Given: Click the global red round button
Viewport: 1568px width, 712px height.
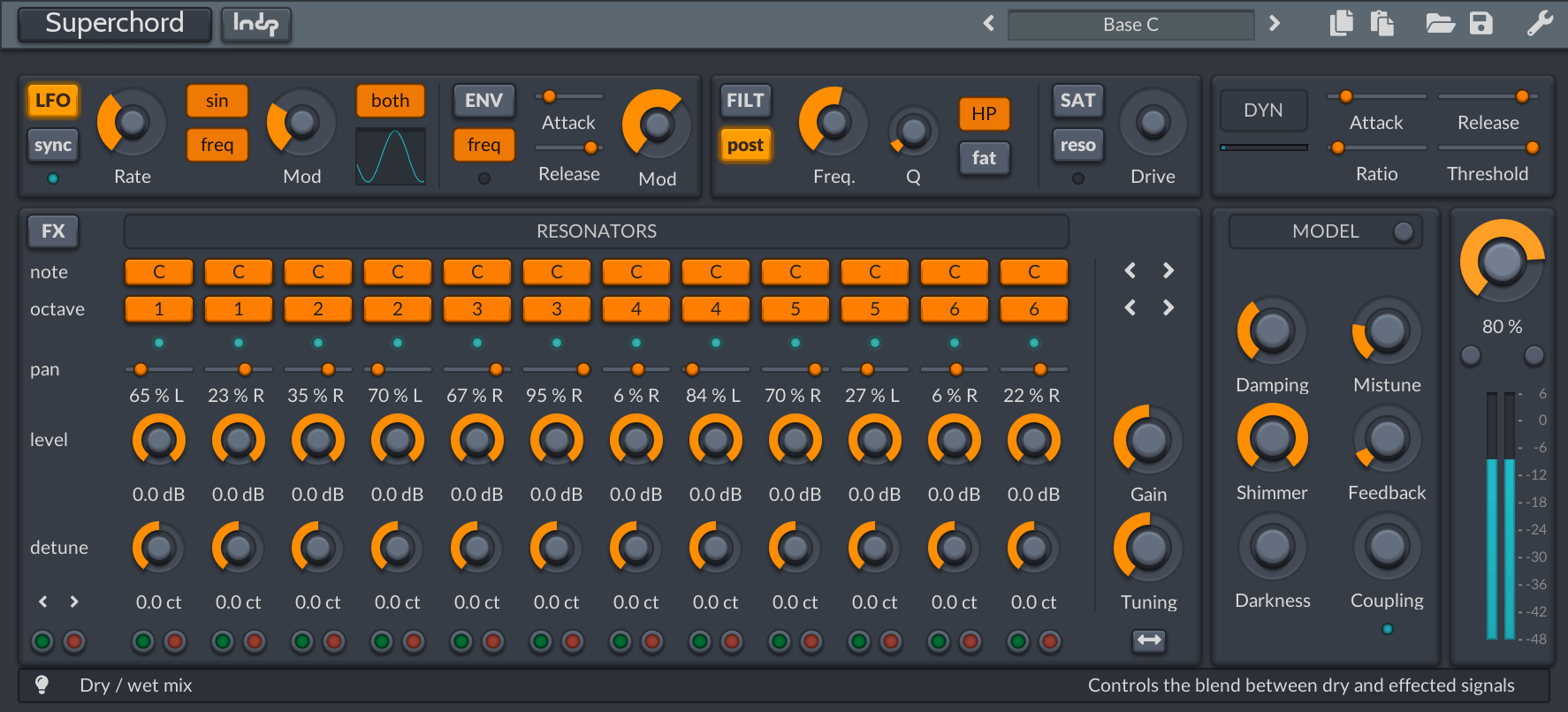Looking at the screenshot, I should [x=74, y=641].
